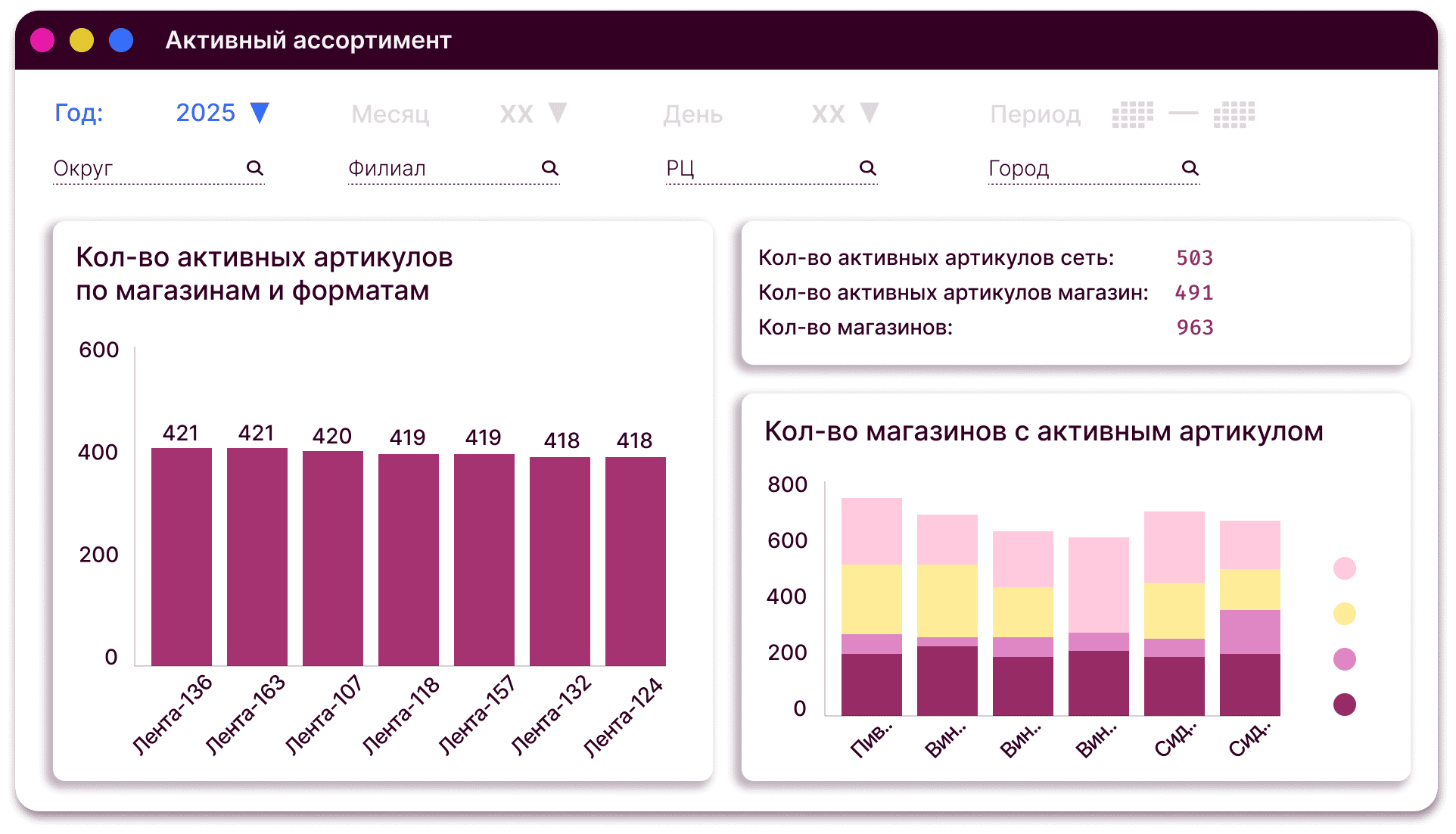
Task: Click the blue circle in title bar
Action: 121,40
